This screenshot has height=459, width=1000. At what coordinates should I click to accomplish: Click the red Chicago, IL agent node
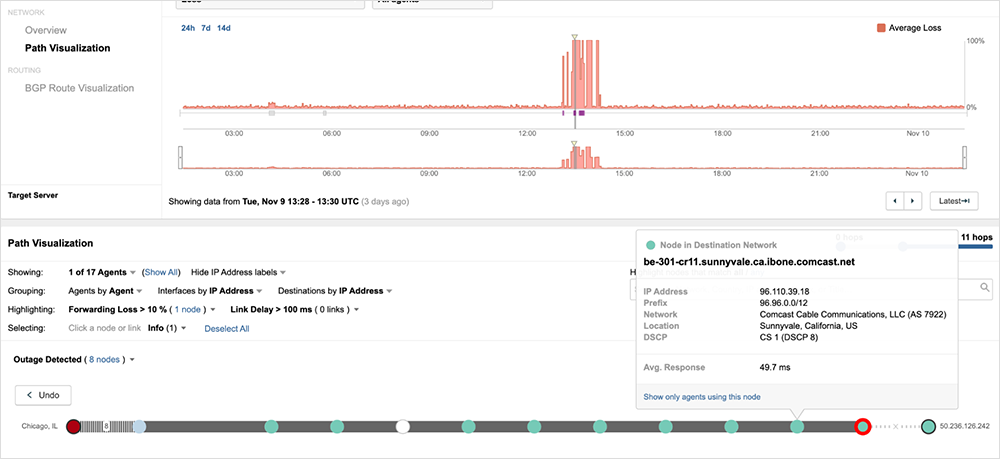pyautogui.click(x=73, y=427)
